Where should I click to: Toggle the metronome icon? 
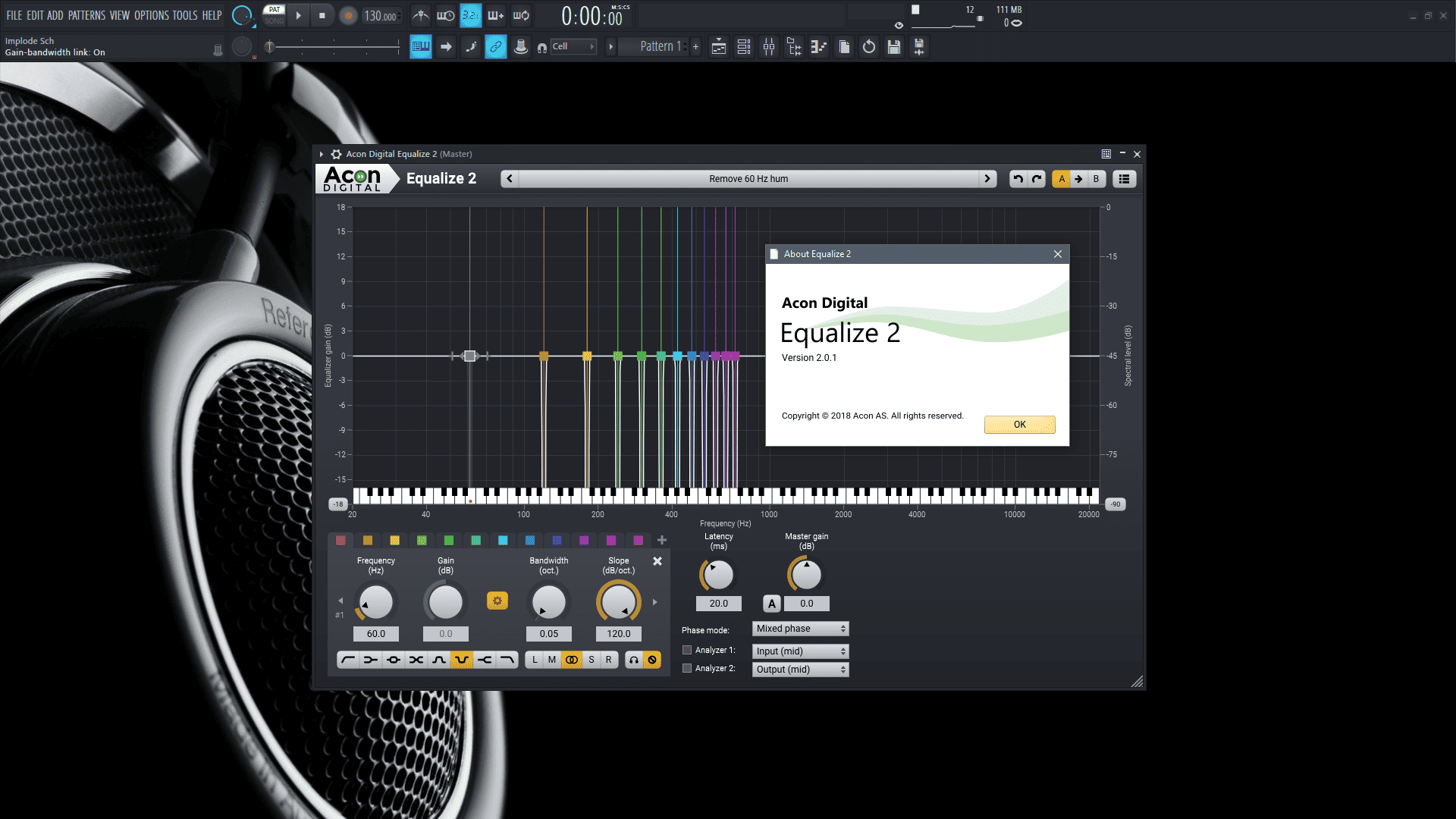pos(421,15)
